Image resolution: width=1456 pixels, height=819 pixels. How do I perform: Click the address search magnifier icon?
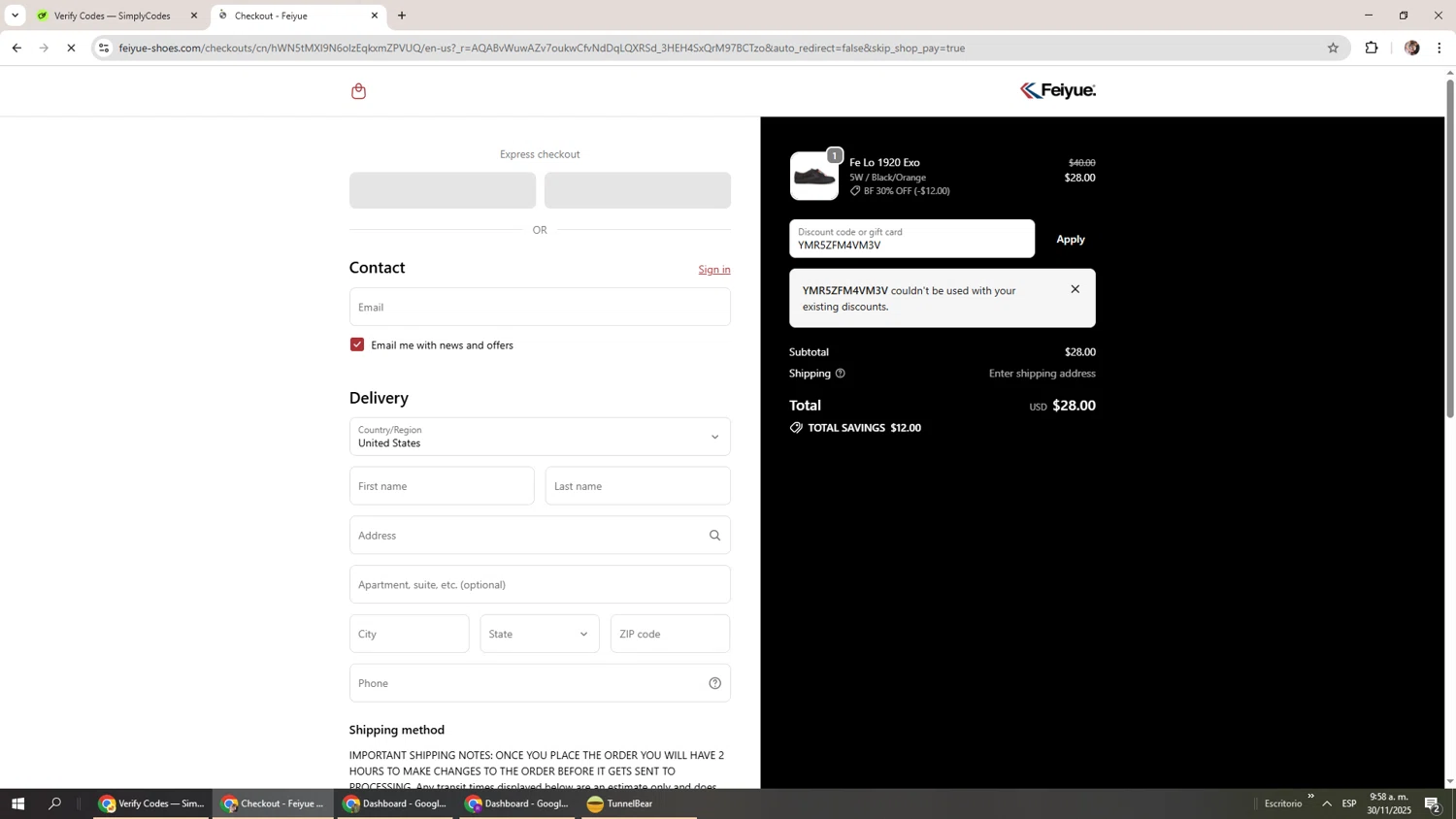point(714,536)
